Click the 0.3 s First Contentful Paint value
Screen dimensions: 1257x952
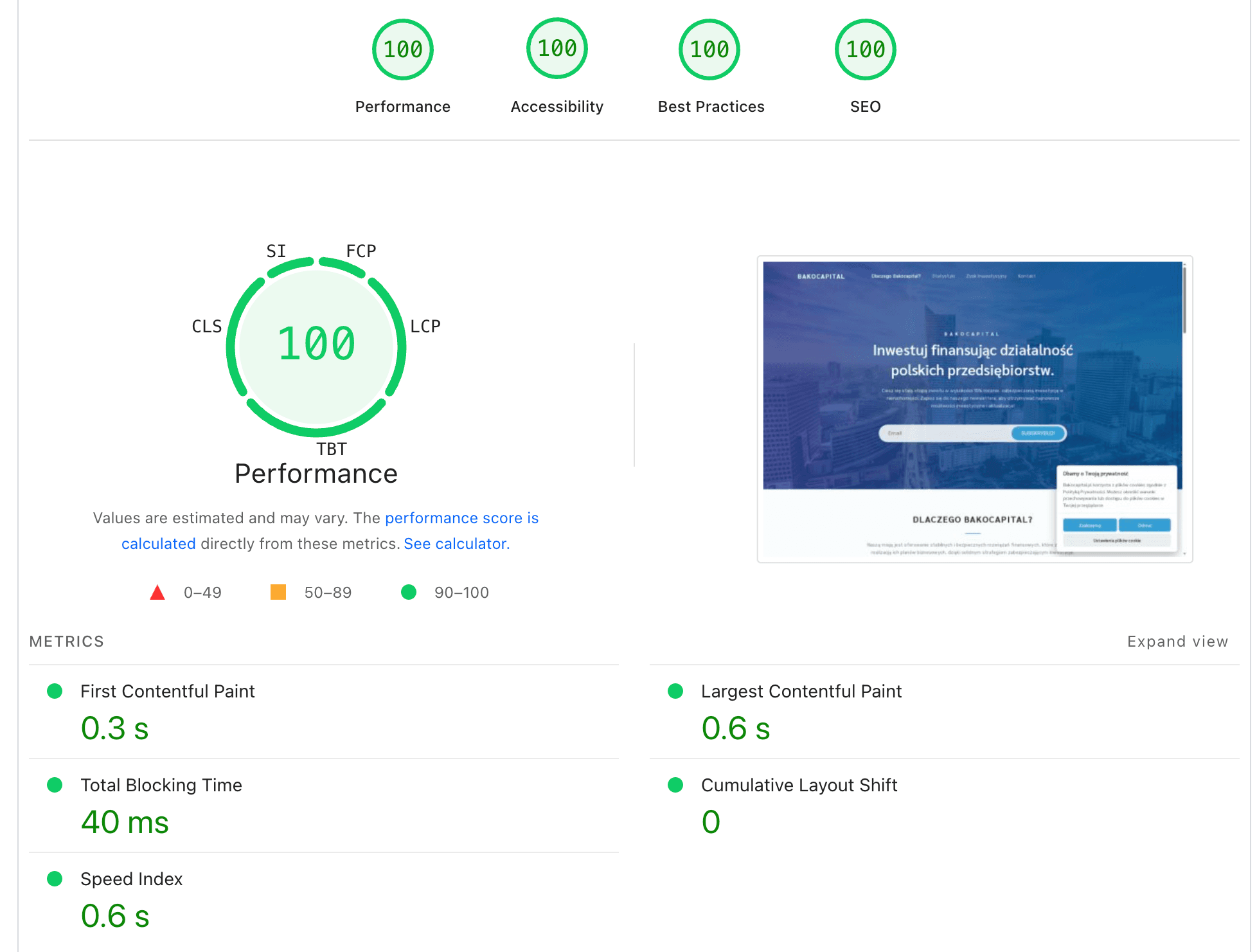(115, 728)
